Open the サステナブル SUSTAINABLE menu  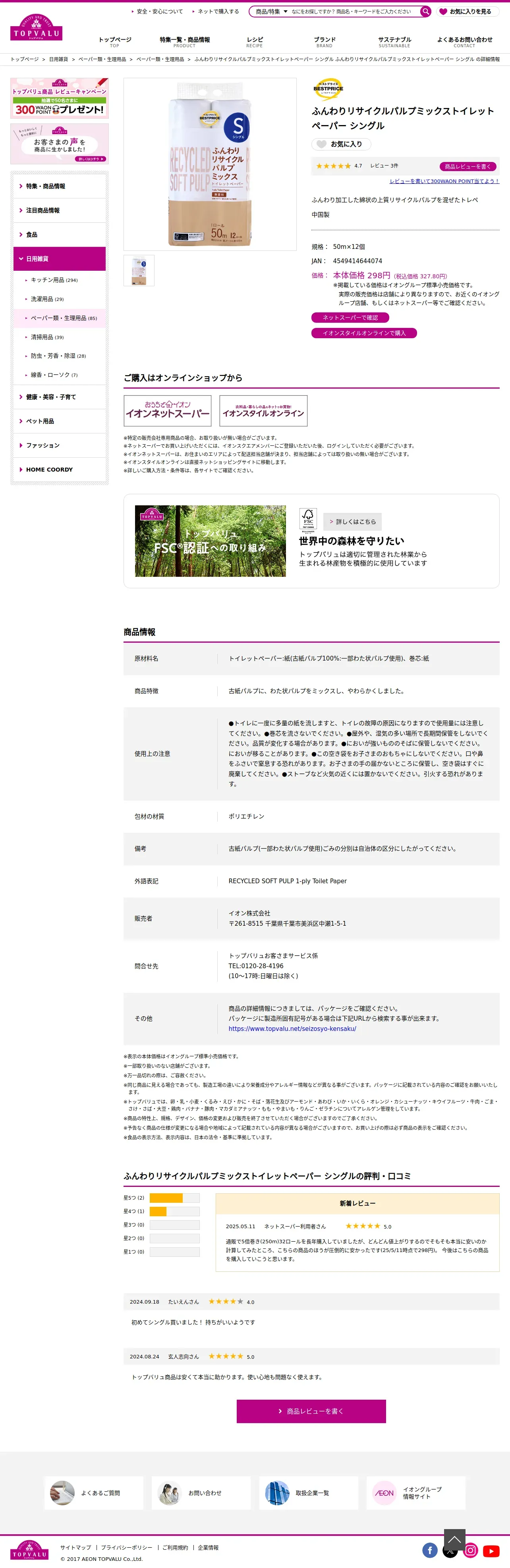pos(394,42)
